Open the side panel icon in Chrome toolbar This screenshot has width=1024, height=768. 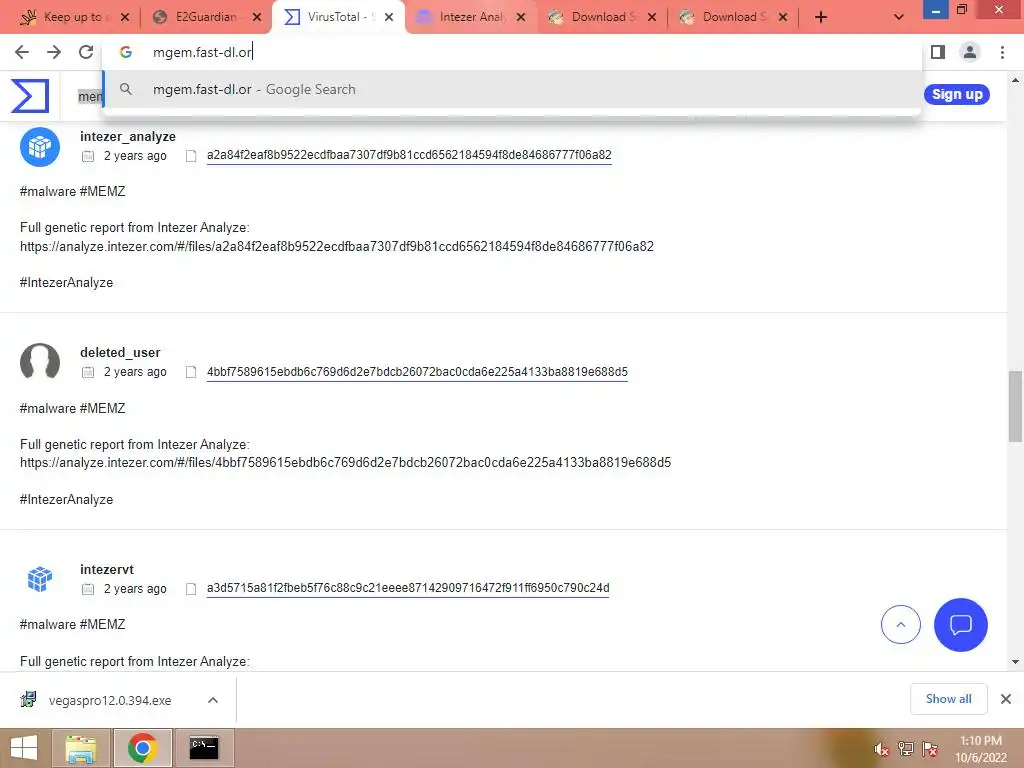[938, 52]
